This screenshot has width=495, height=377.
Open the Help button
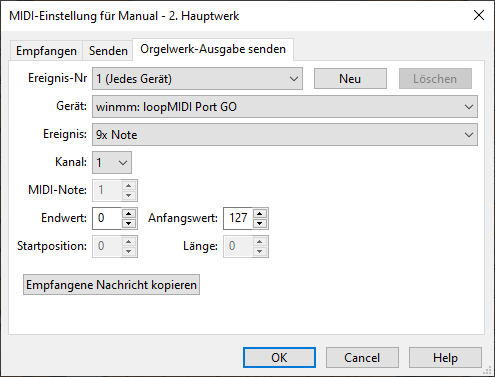(x=445, y=358)
